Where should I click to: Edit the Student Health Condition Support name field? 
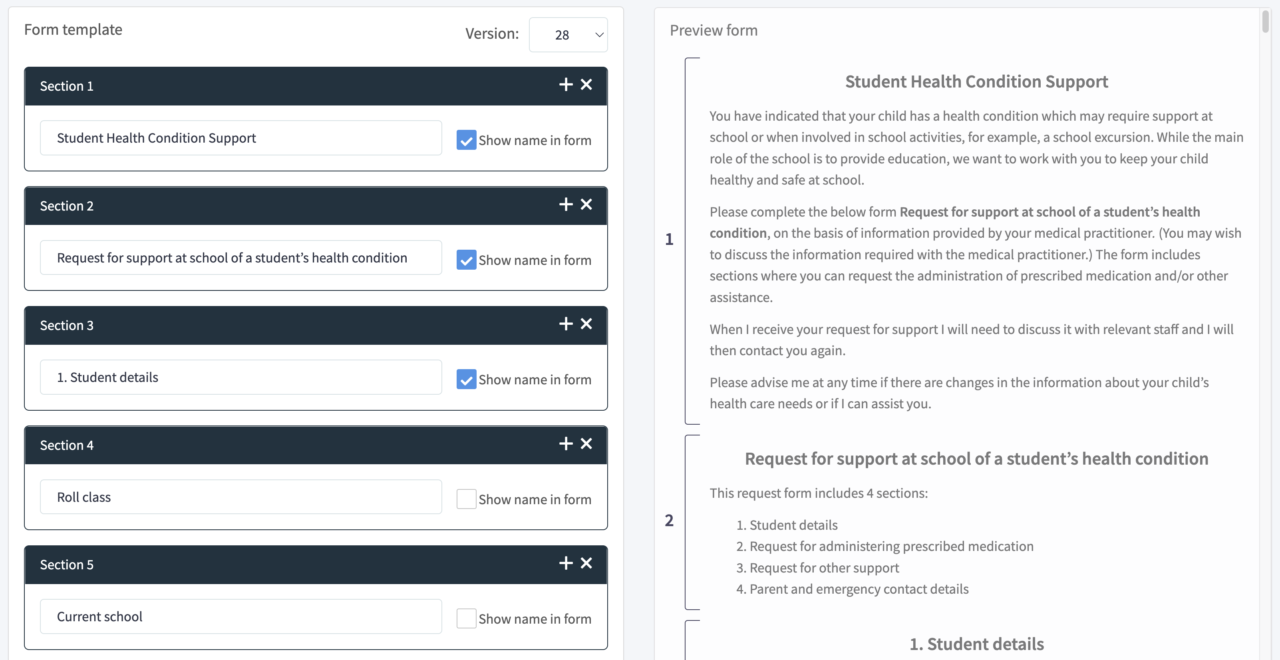[240, 138]
